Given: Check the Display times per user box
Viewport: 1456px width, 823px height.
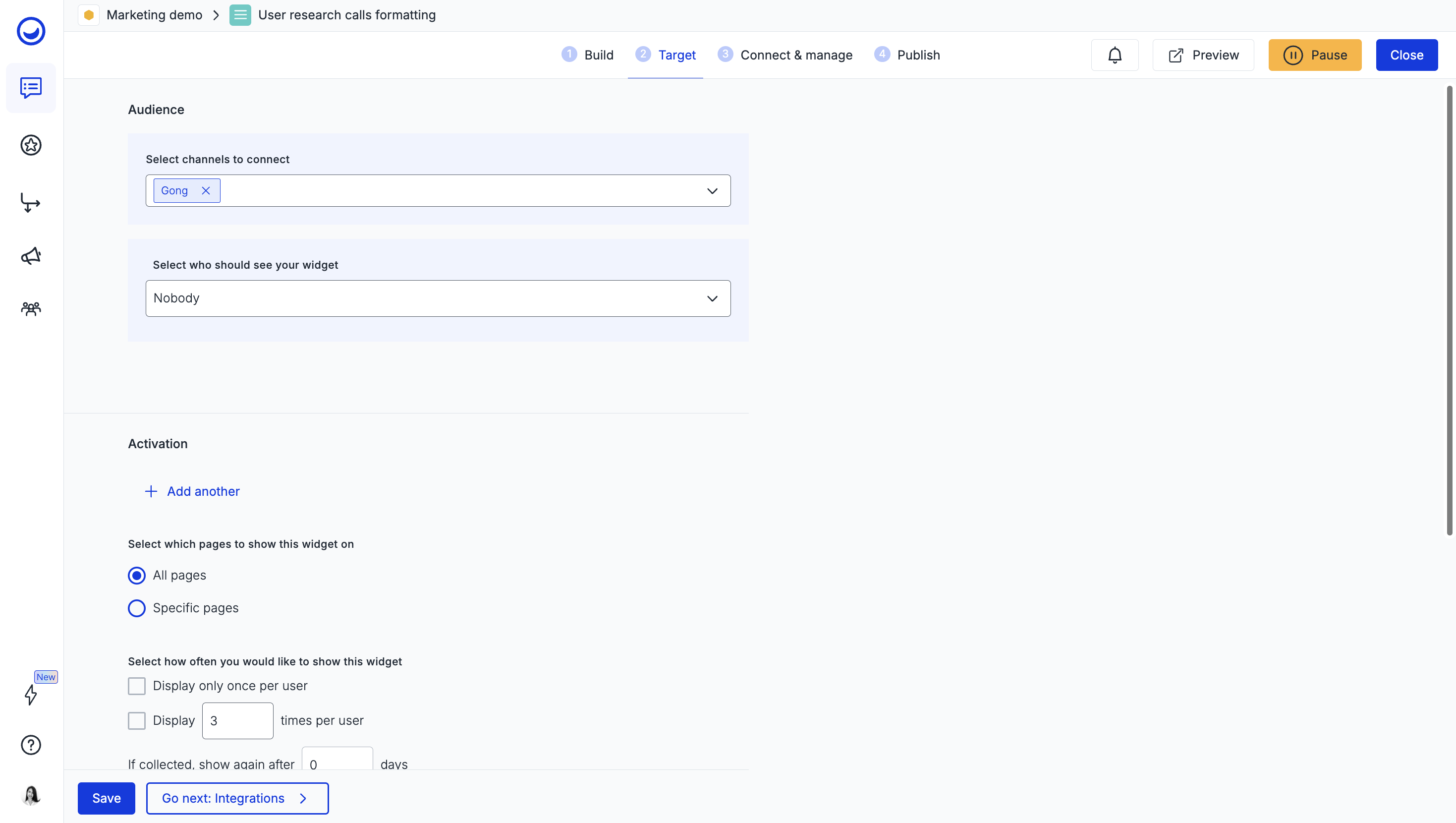Looking at the screenshot, I should click(136, 720).
